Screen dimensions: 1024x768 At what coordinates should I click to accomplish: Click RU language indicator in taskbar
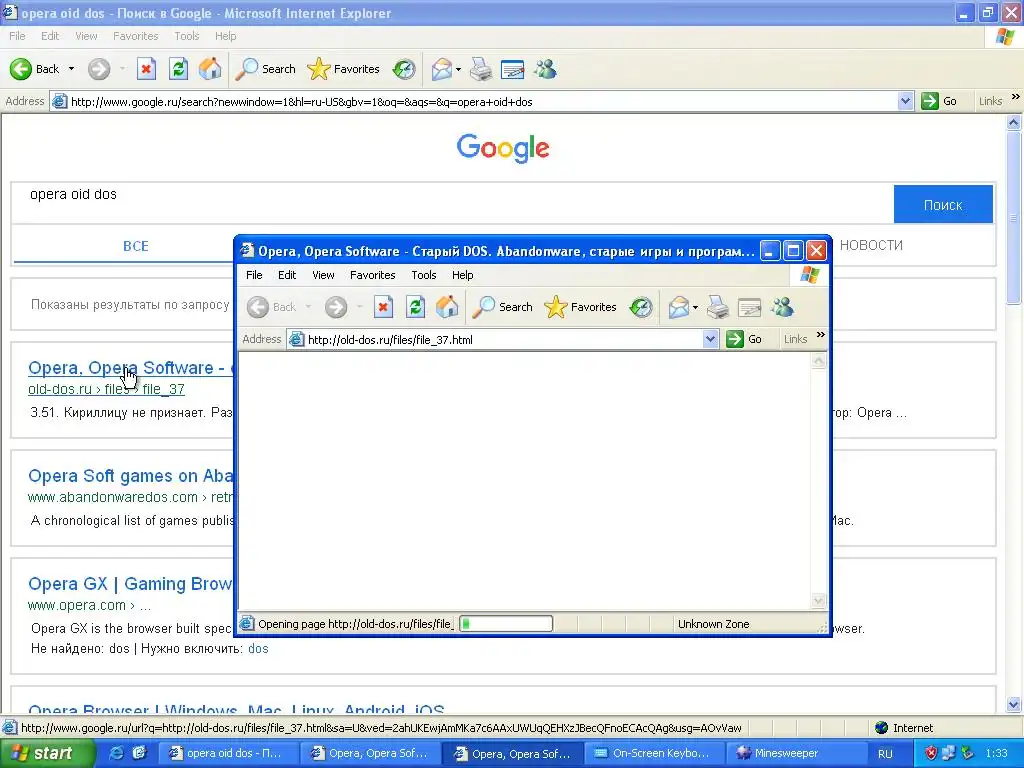click(885, 754)
